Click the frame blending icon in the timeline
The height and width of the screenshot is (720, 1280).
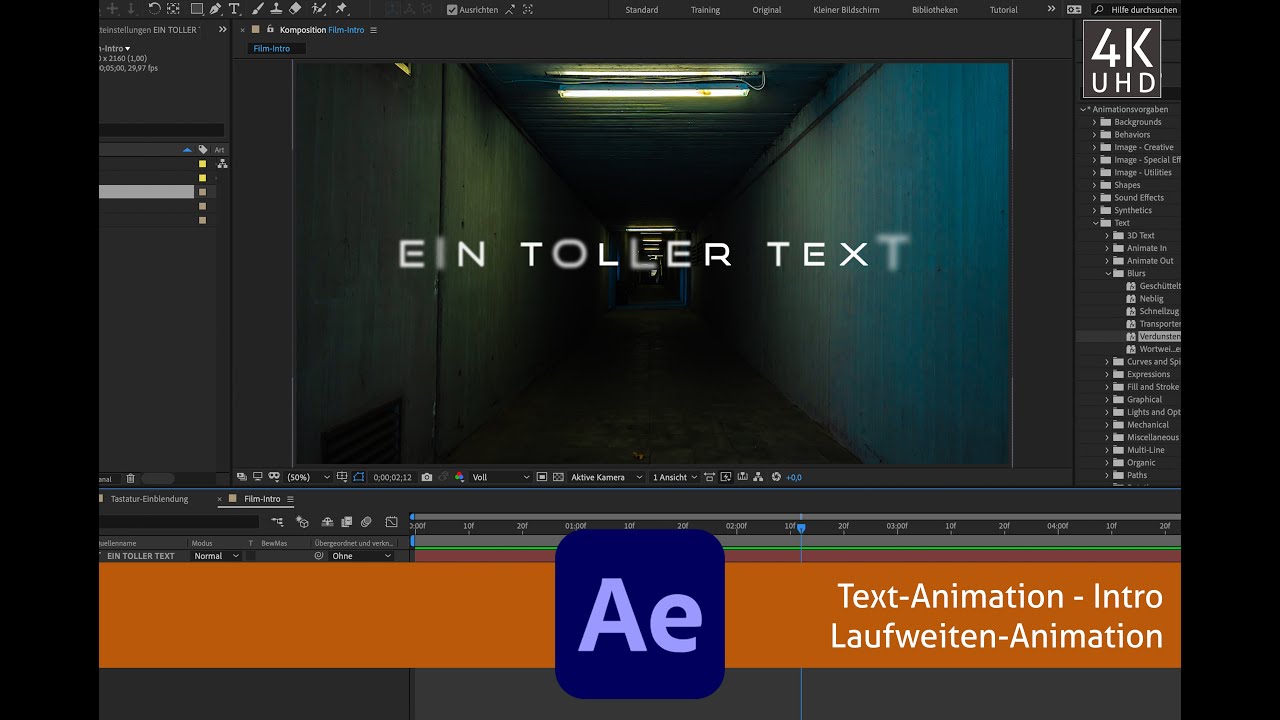pos(347,522)
